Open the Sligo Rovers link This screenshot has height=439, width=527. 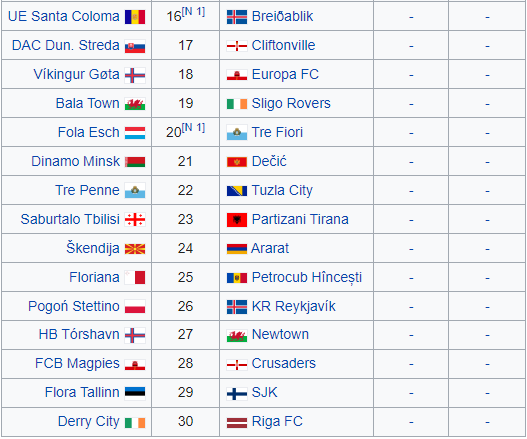coord(291,104)
